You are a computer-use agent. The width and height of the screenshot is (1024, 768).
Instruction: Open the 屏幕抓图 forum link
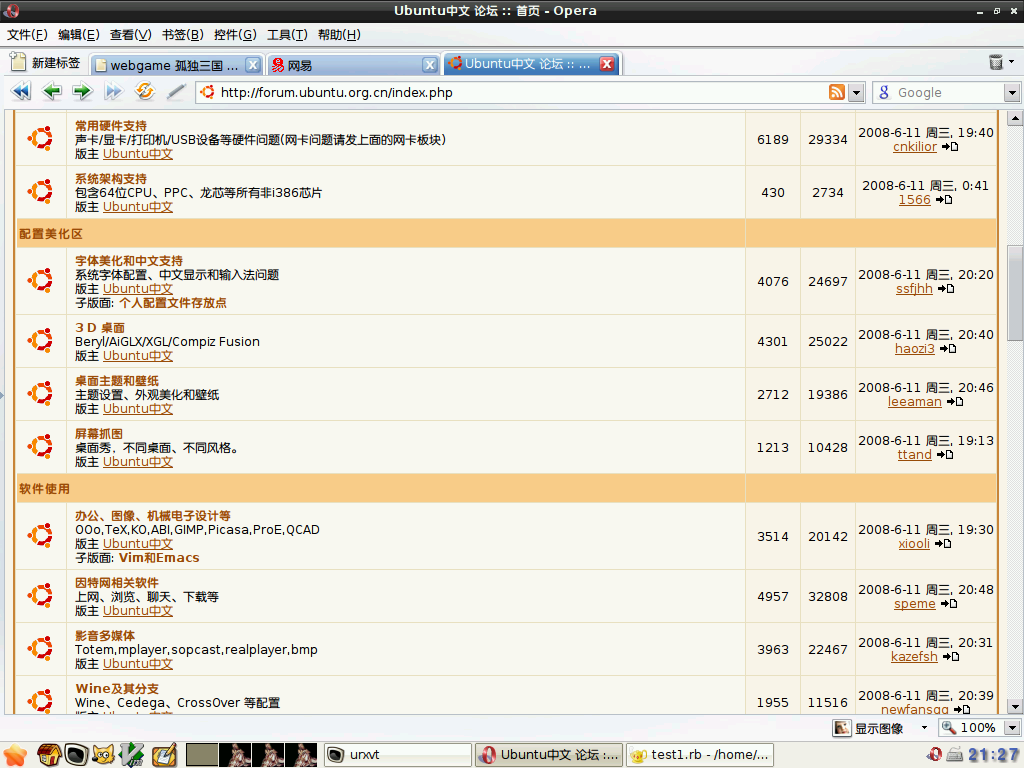click(99, 434)
